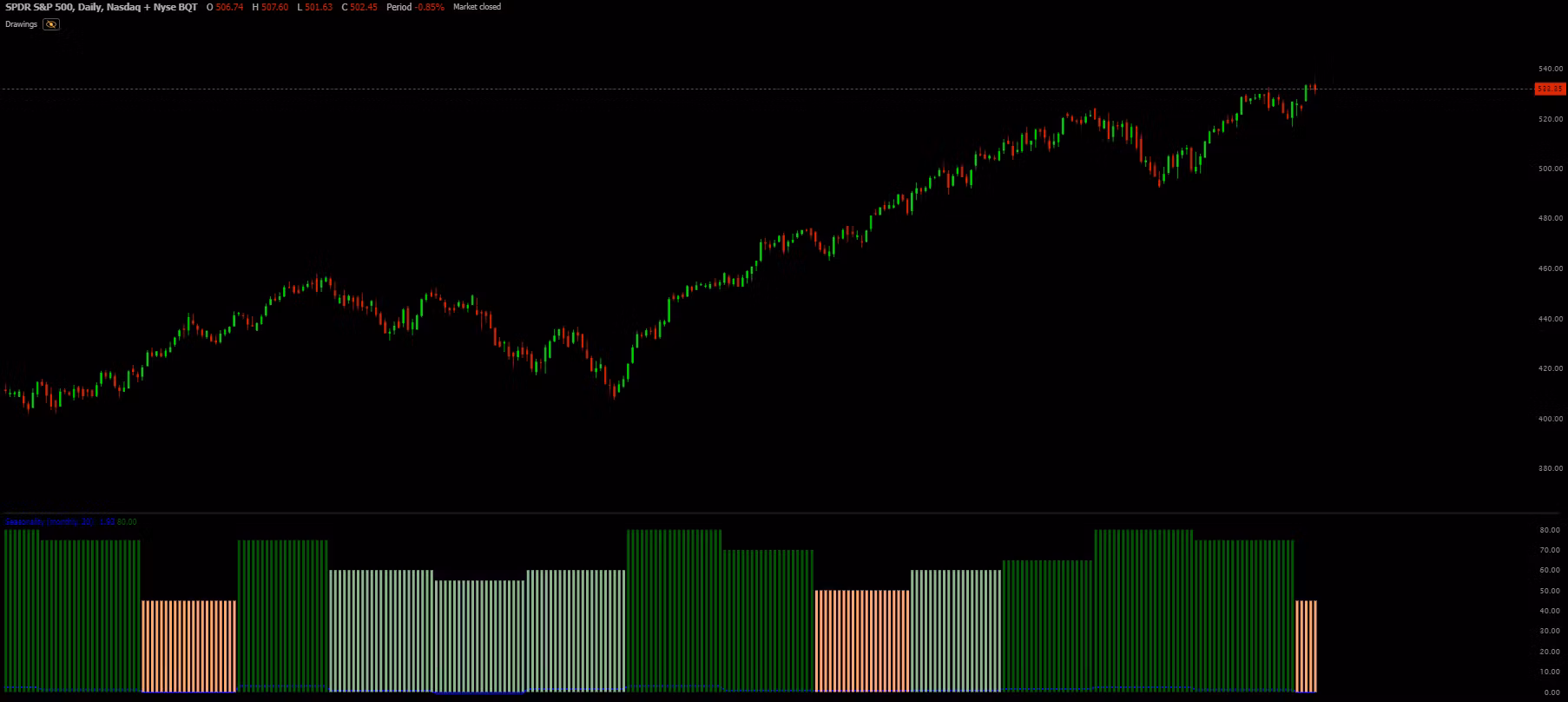Click the 400.00 price axis label
1568x702 pixels.
pyautogui.click(x=1551, y=419)
